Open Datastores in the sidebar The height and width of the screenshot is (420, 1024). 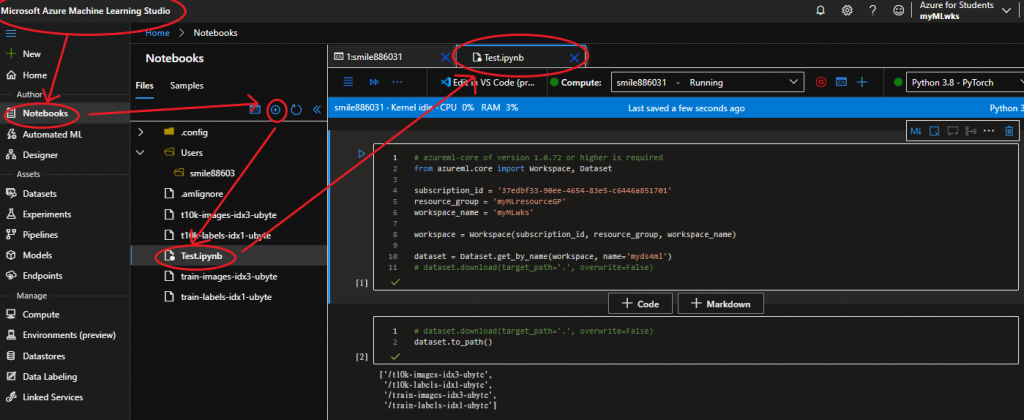(x=35, y=356)
